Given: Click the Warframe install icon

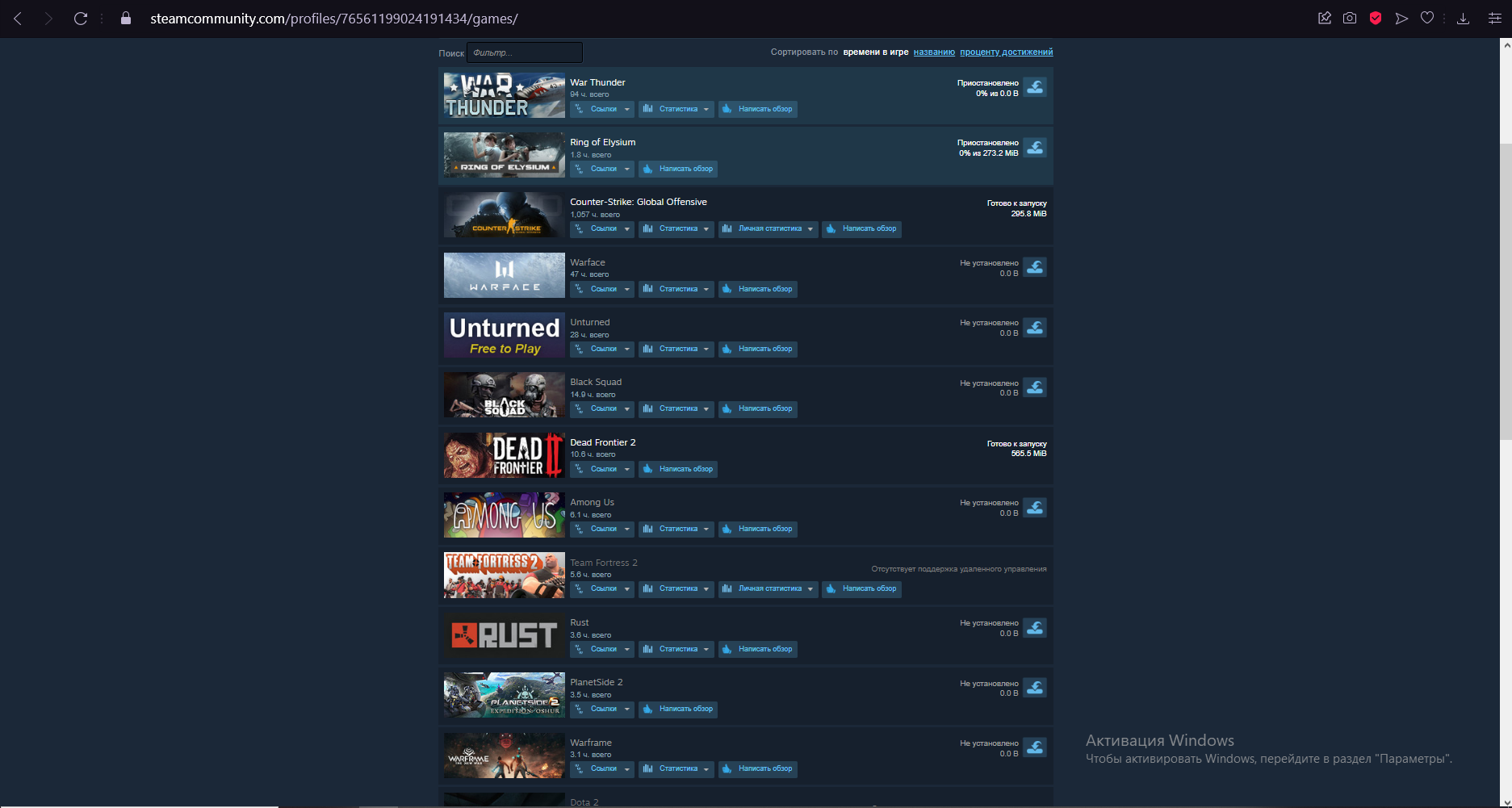Looking at the screenshot, I should coord(1035,747).
